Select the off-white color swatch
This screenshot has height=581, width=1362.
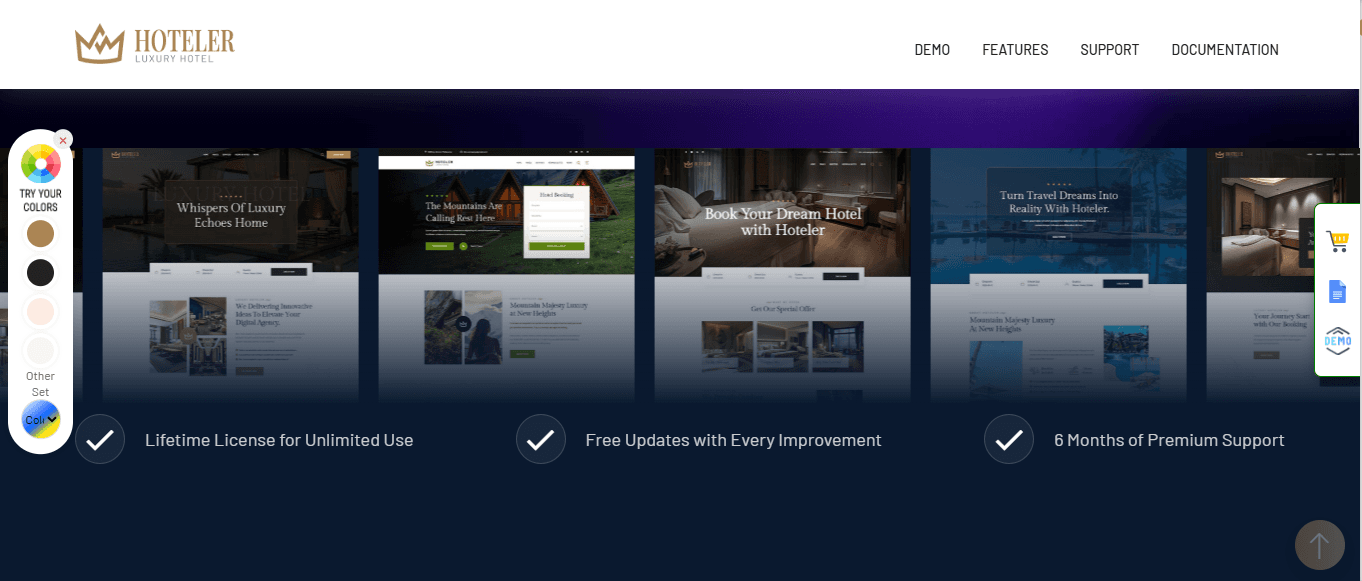40,350
